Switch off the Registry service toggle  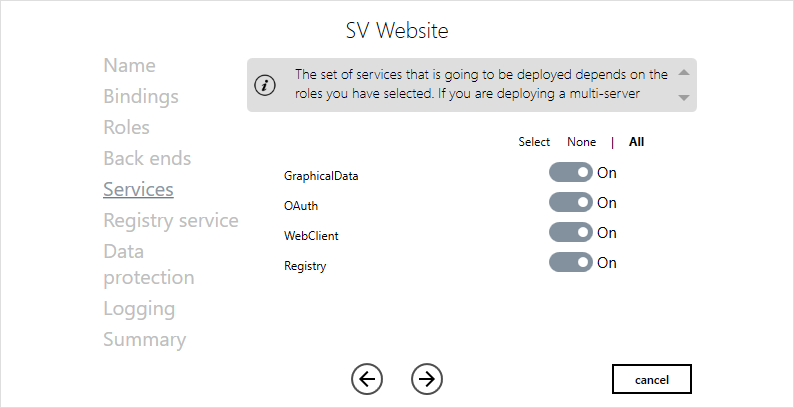tap(570, 263)
